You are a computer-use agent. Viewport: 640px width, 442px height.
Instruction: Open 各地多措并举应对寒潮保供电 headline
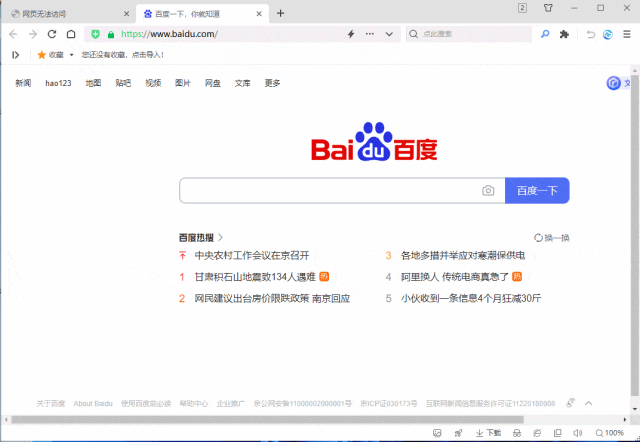point(463,256)
